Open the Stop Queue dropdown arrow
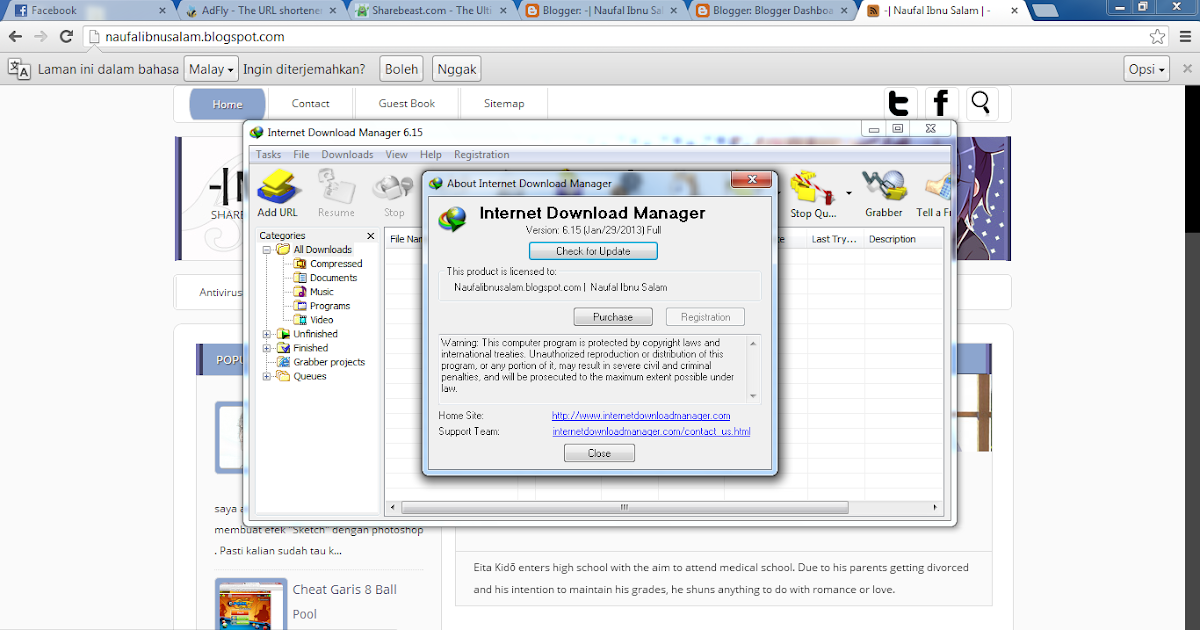Image resolution: width=1200 pixels, height=630 pixels. click(x=849, y=193)
